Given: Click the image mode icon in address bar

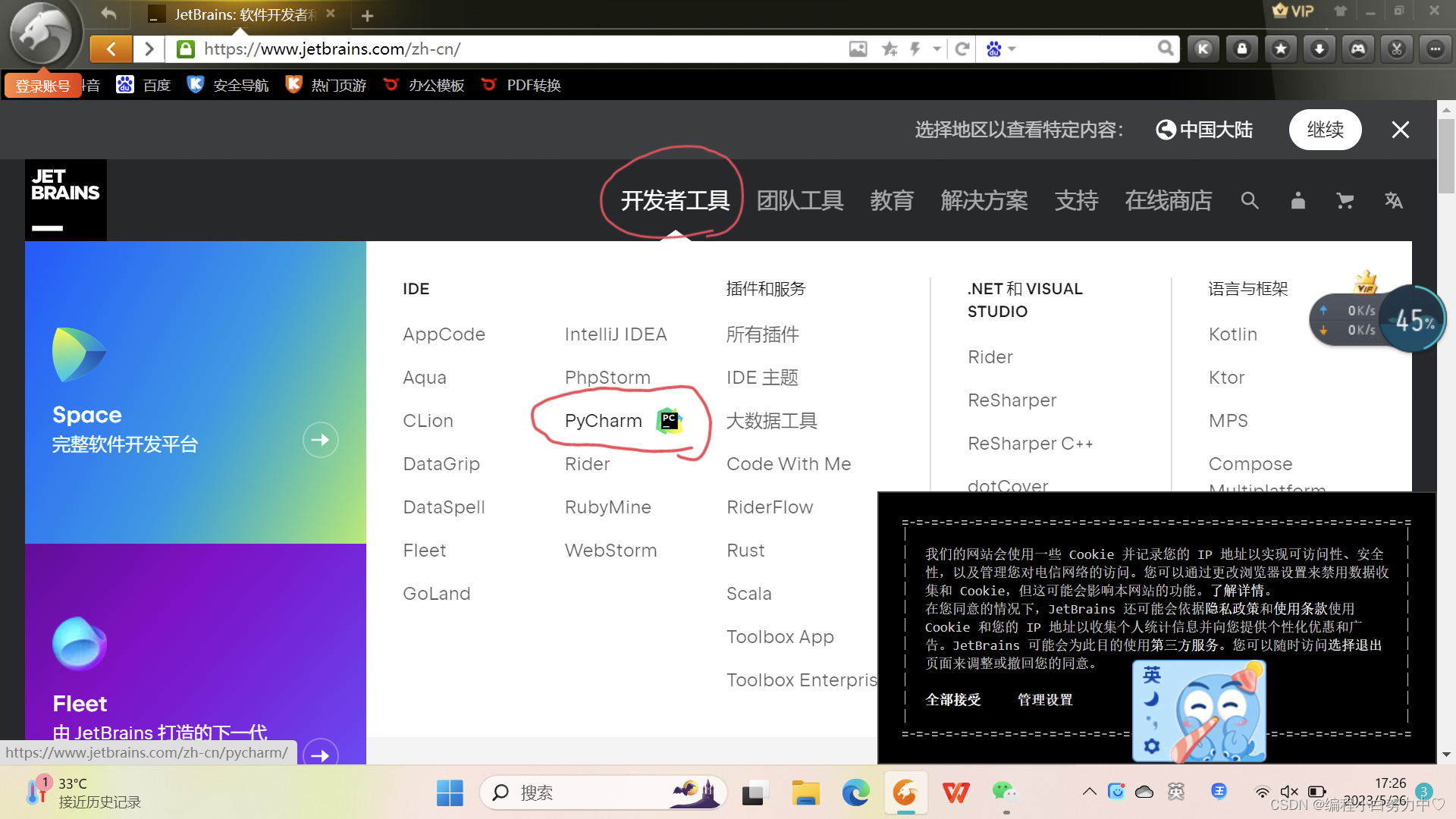Looking at the screenshot, I should (858, 49).
